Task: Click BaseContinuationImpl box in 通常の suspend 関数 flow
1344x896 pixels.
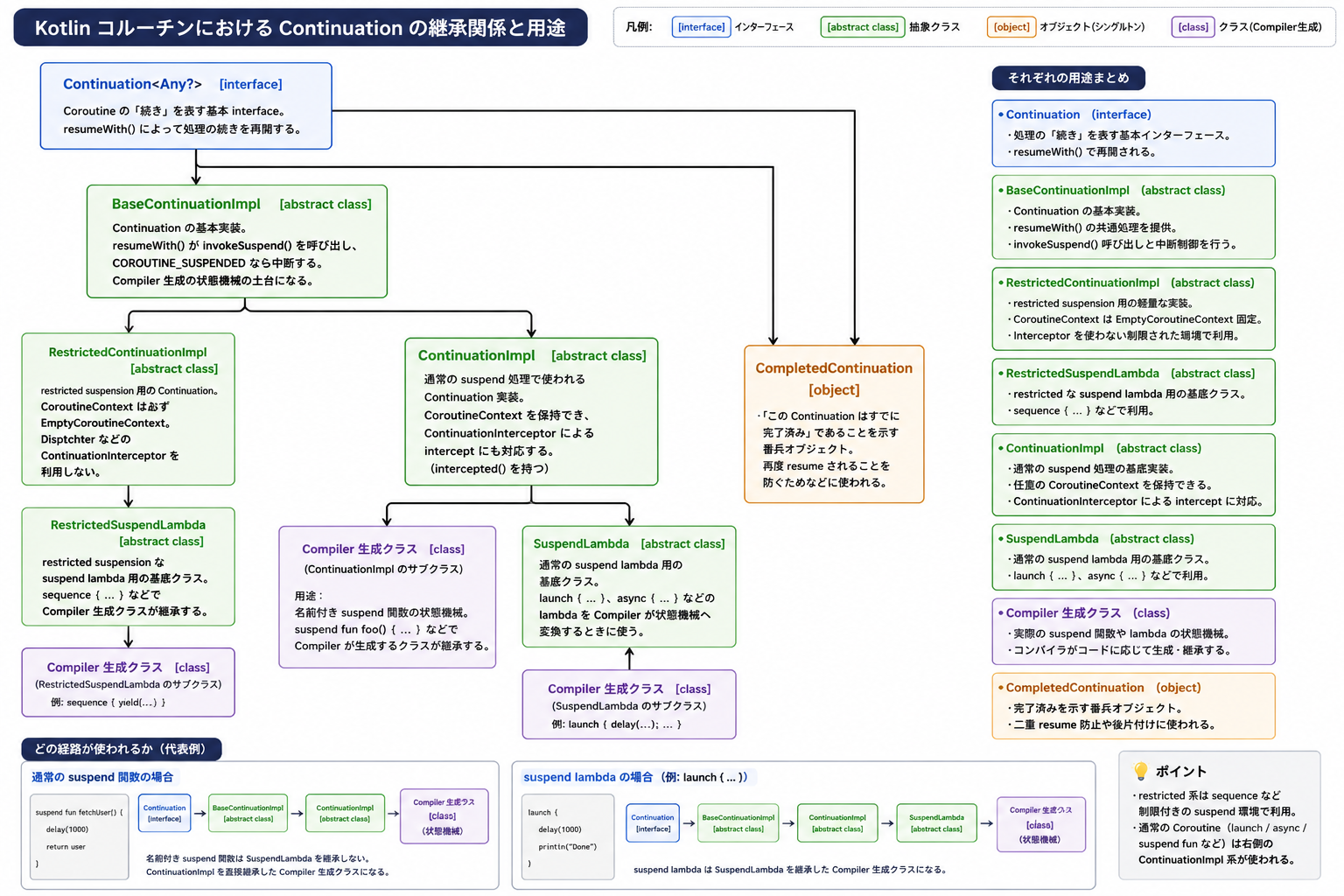Action: [248, 813]
